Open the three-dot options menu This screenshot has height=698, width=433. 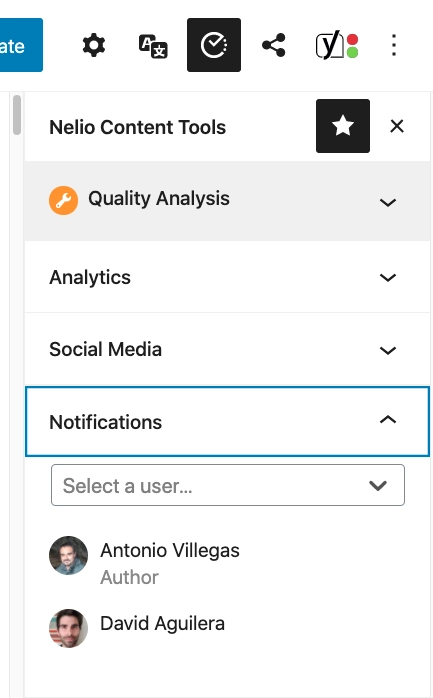394,45
